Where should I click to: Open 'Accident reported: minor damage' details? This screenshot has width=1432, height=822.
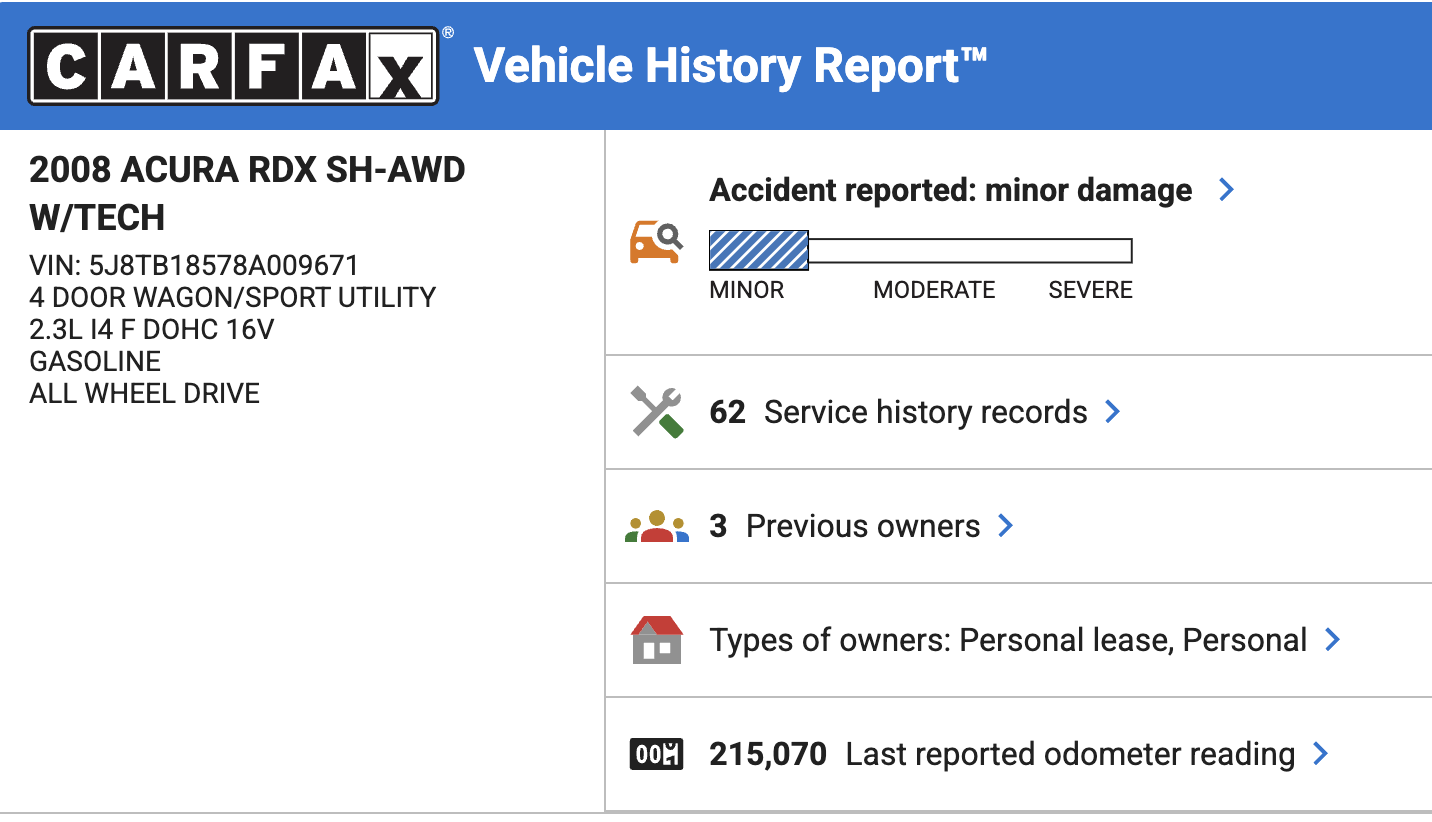[951, 190]
